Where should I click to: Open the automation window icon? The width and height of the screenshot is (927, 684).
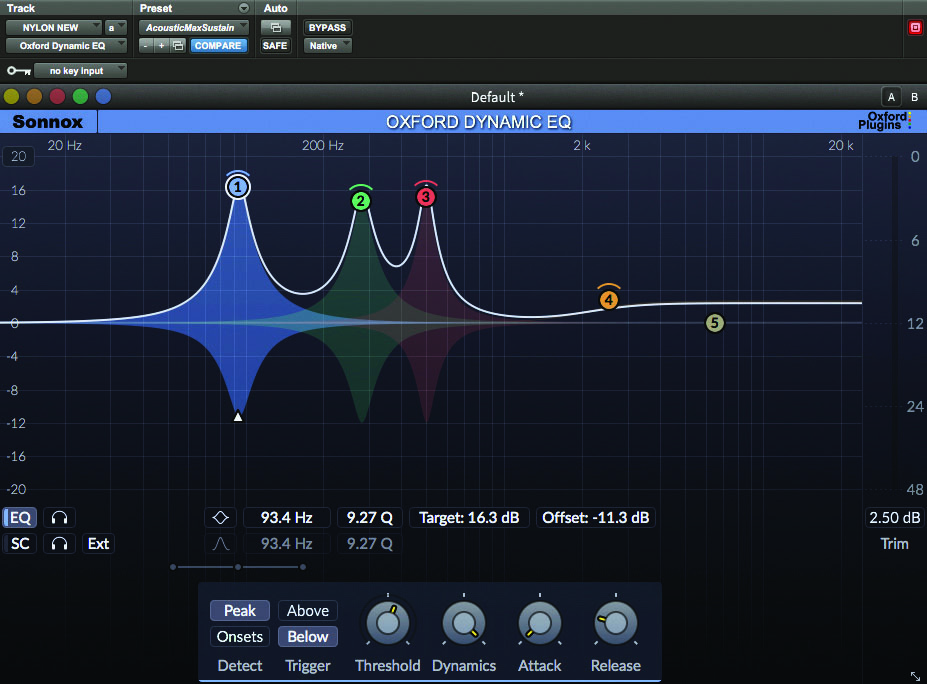click(x=275, y=28)
